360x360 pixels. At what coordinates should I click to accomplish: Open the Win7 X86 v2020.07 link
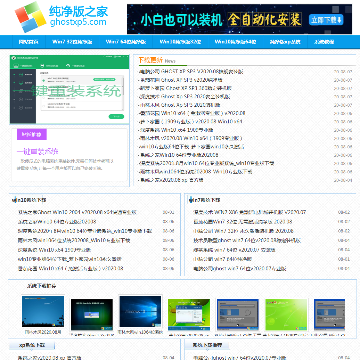250,212
